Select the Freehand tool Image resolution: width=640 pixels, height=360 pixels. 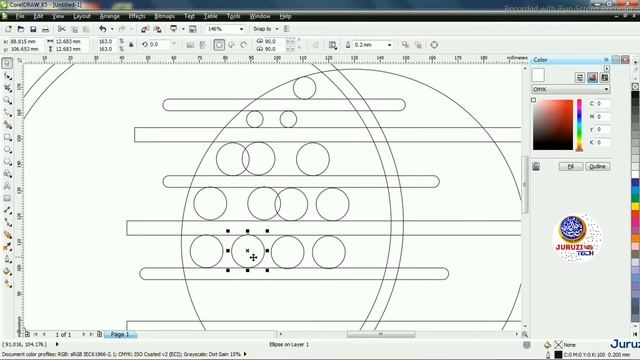pos(7,113)
